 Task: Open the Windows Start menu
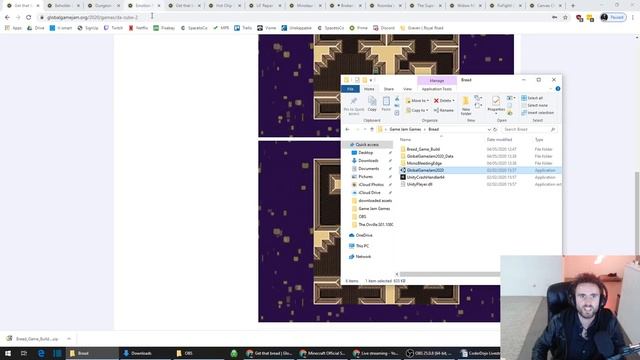[8, 353]
